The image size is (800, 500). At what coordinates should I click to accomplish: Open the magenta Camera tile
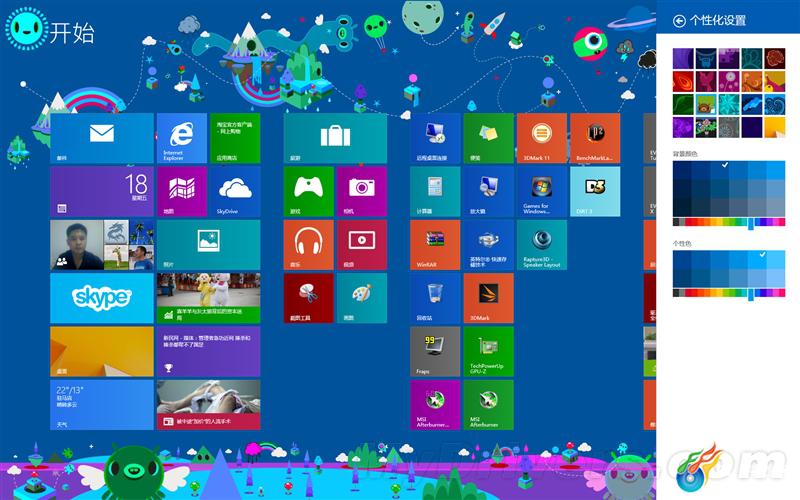click(362, 192)
